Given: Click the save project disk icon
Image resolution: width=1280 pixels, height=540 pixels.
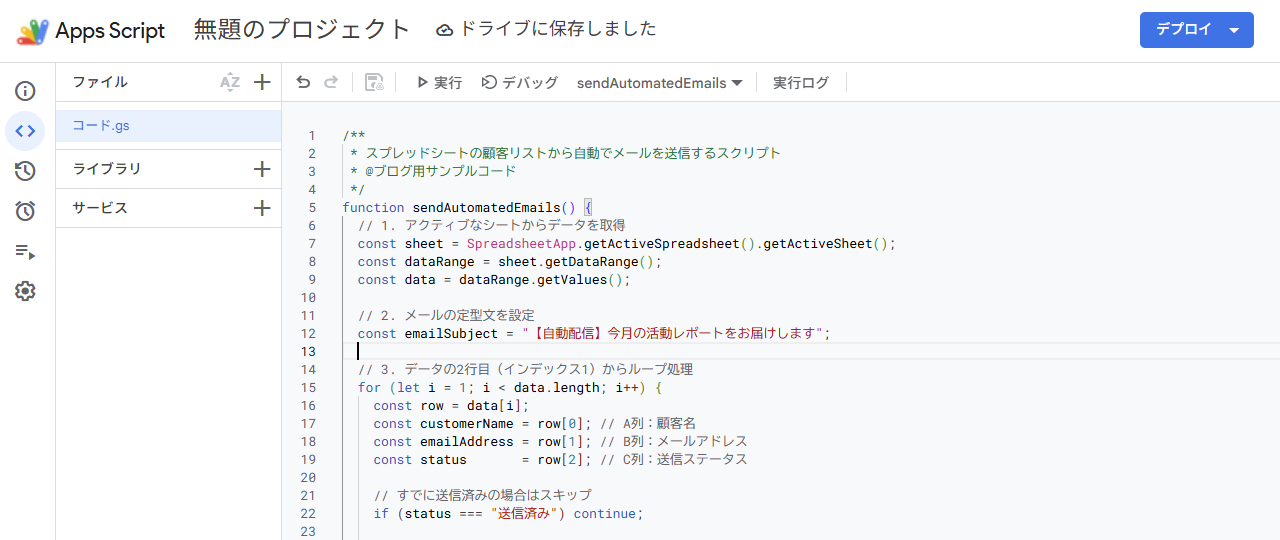Looking at the screenshot, I should coord(375,83).
